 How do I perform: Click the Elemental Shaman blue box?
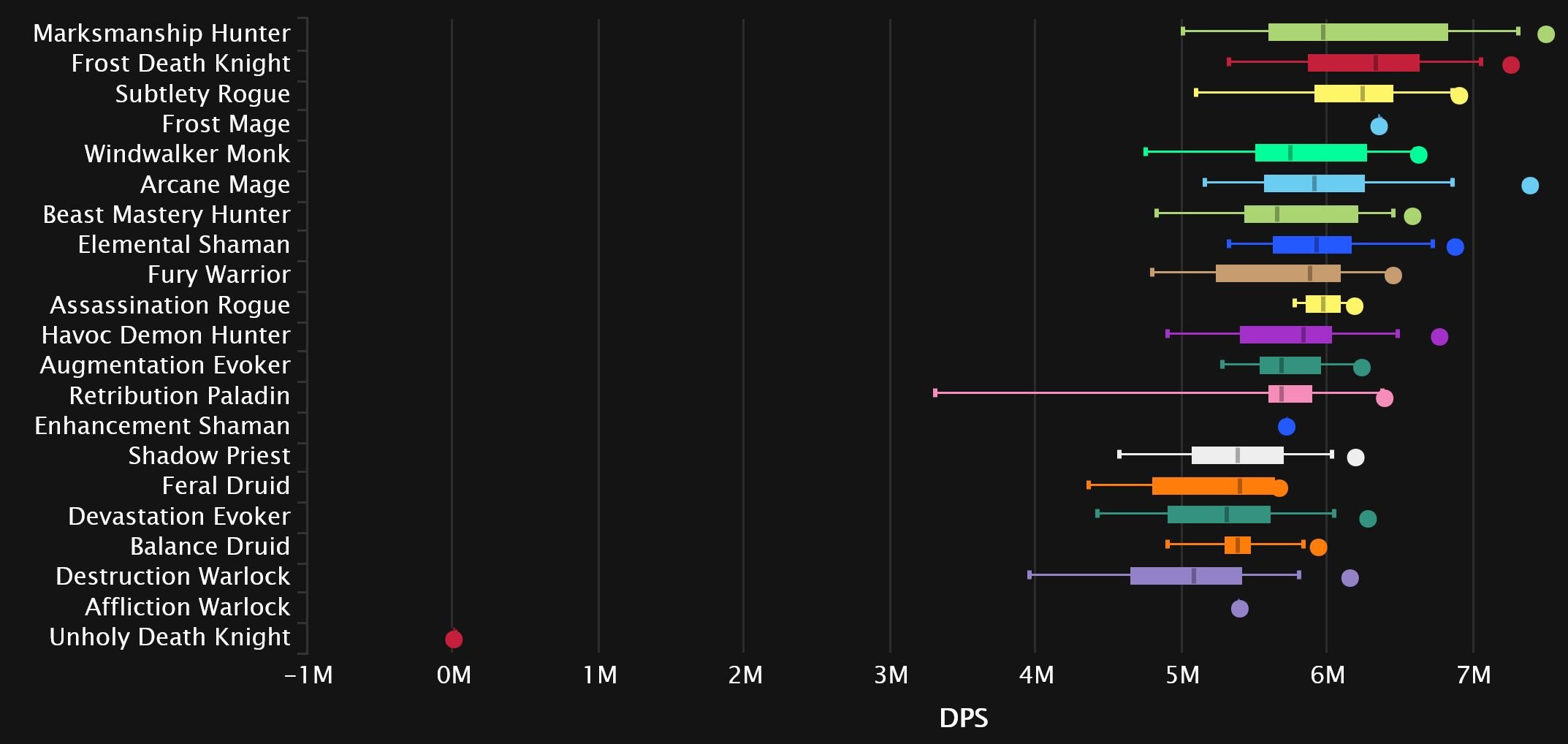point(1312,245)
